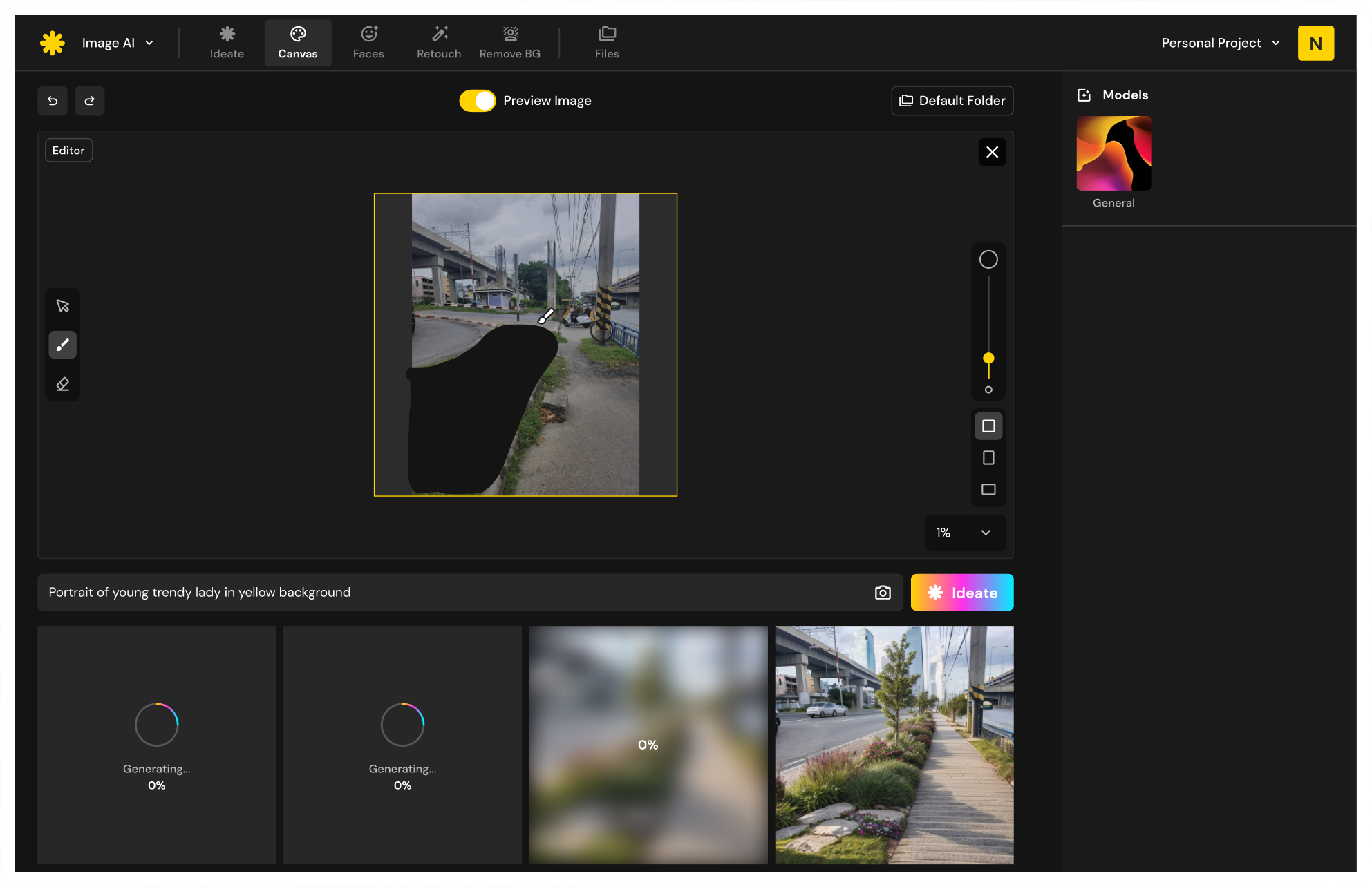Click the brush size slider handle
The height and width of the screenshot is (887, 1372).
(x=988, y=358)
